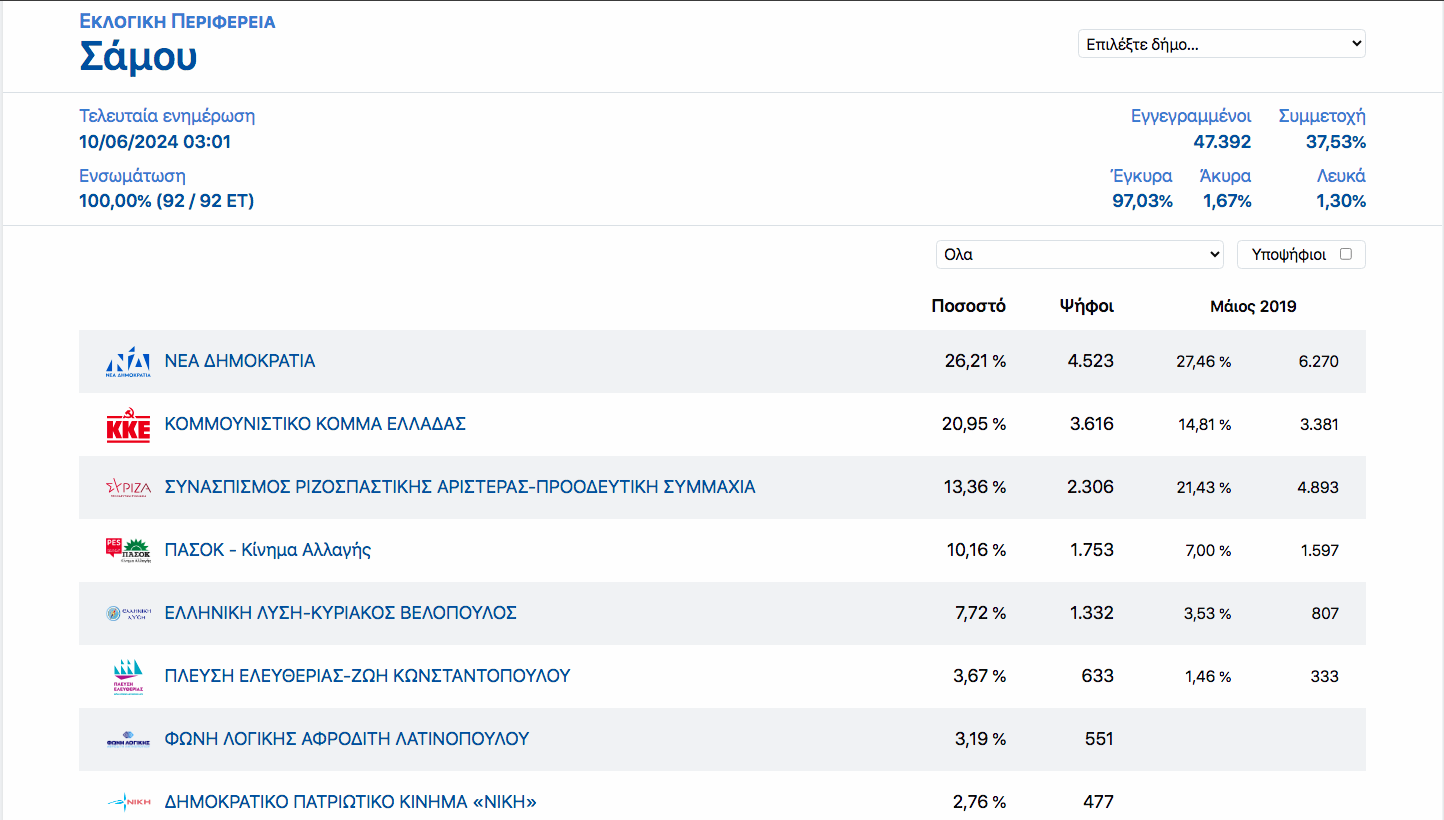
Task: Click the Ποσοστό column header
Action: 968,306
